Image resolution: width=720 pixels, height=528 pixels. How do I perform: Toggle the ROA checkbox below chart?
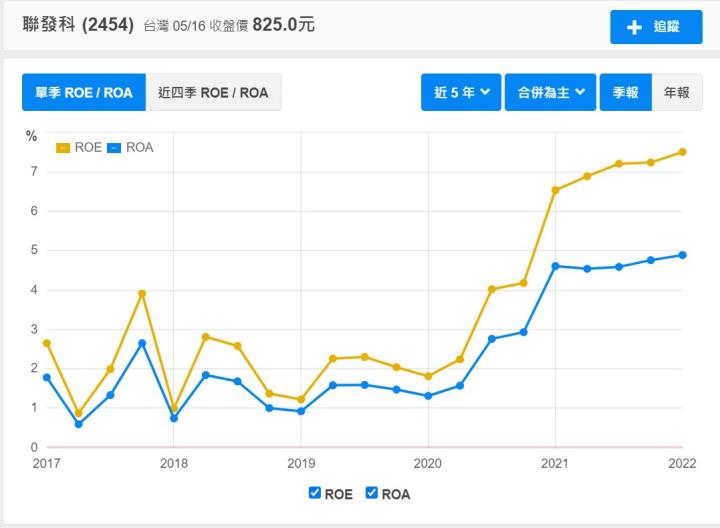371,493
